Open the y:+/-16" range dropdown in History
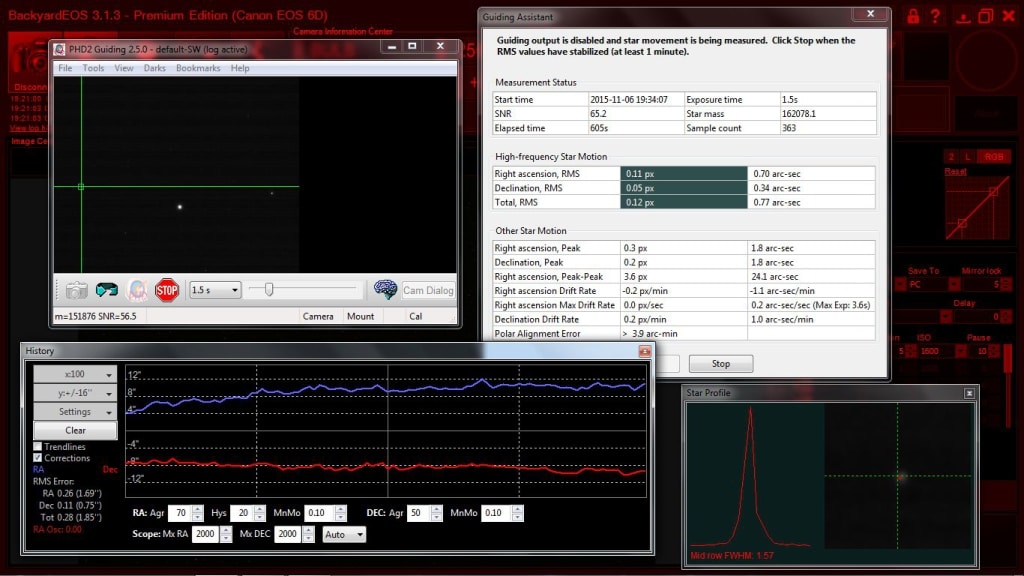 (75, 392)
